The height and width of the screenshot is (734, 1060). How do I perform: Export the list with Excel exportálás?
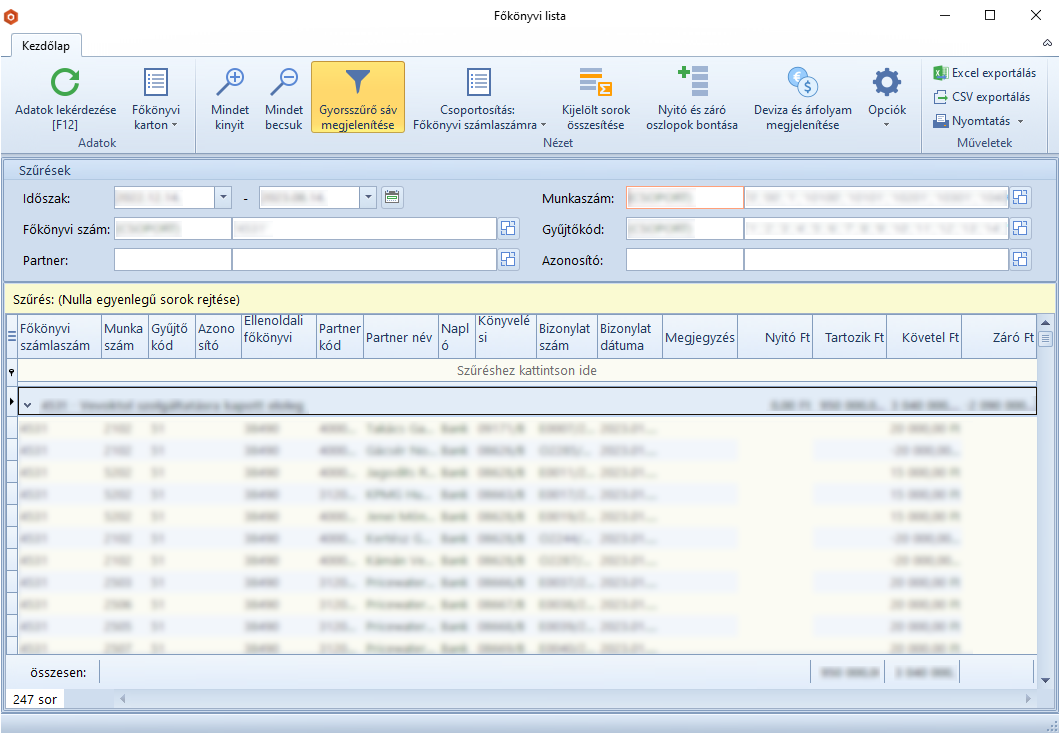pos(984,73)
